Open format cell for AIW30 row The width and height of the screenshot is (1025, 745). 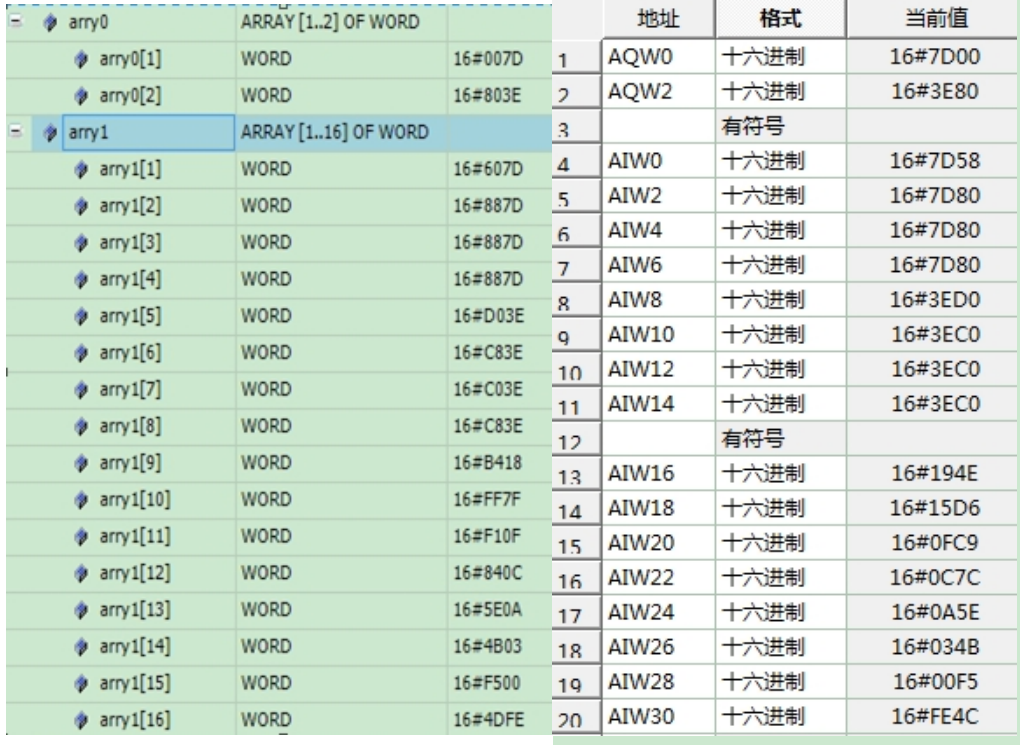point(781,716)
